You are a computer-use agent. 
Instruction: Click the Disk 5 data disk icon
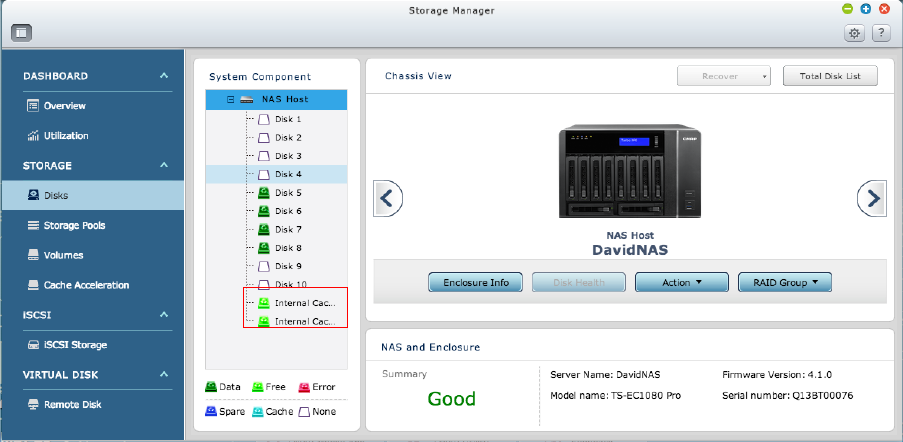(264, 192)
